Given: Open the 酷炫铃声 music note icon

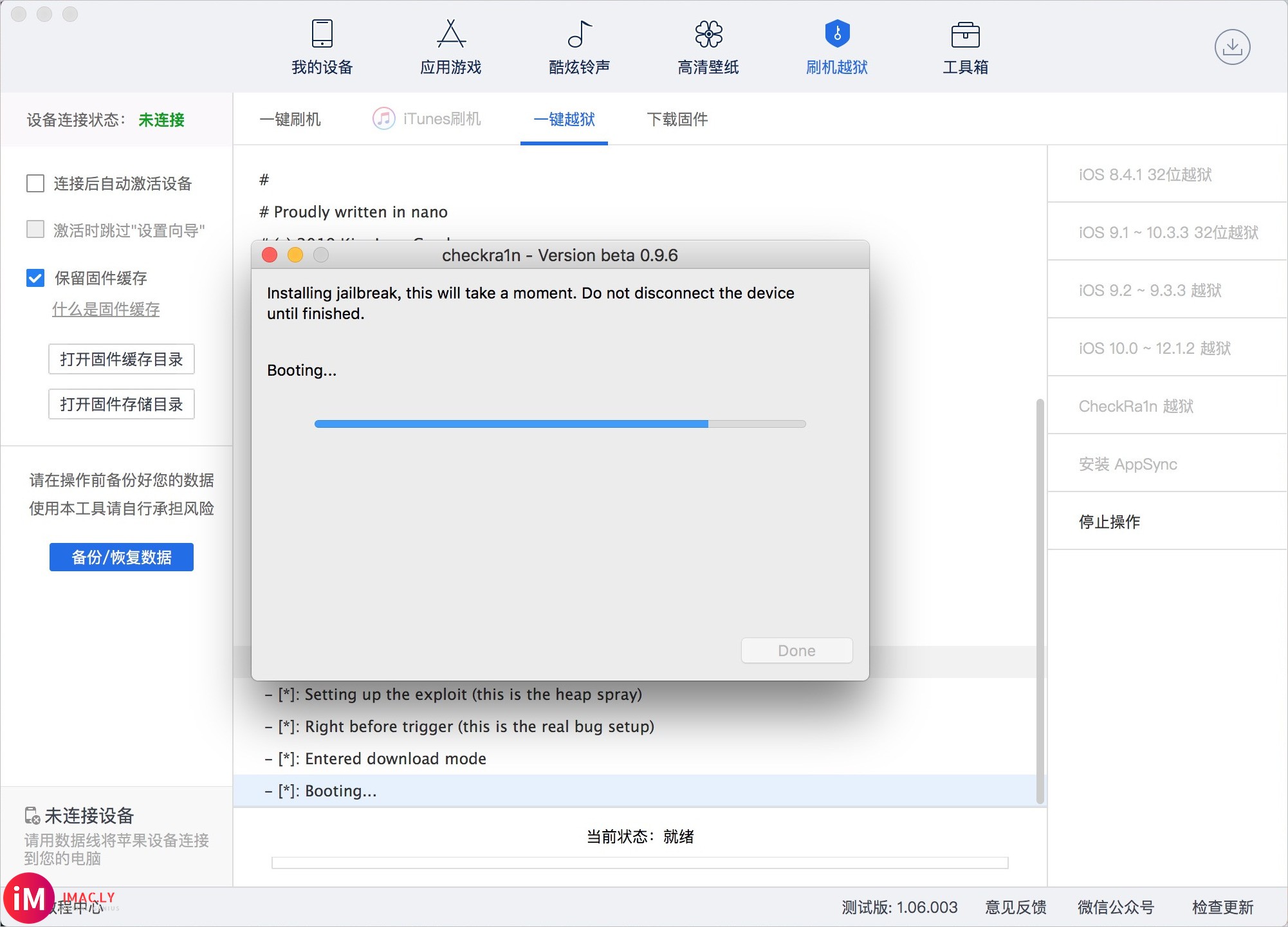Looking at the screenshot, I should (580, 33).
